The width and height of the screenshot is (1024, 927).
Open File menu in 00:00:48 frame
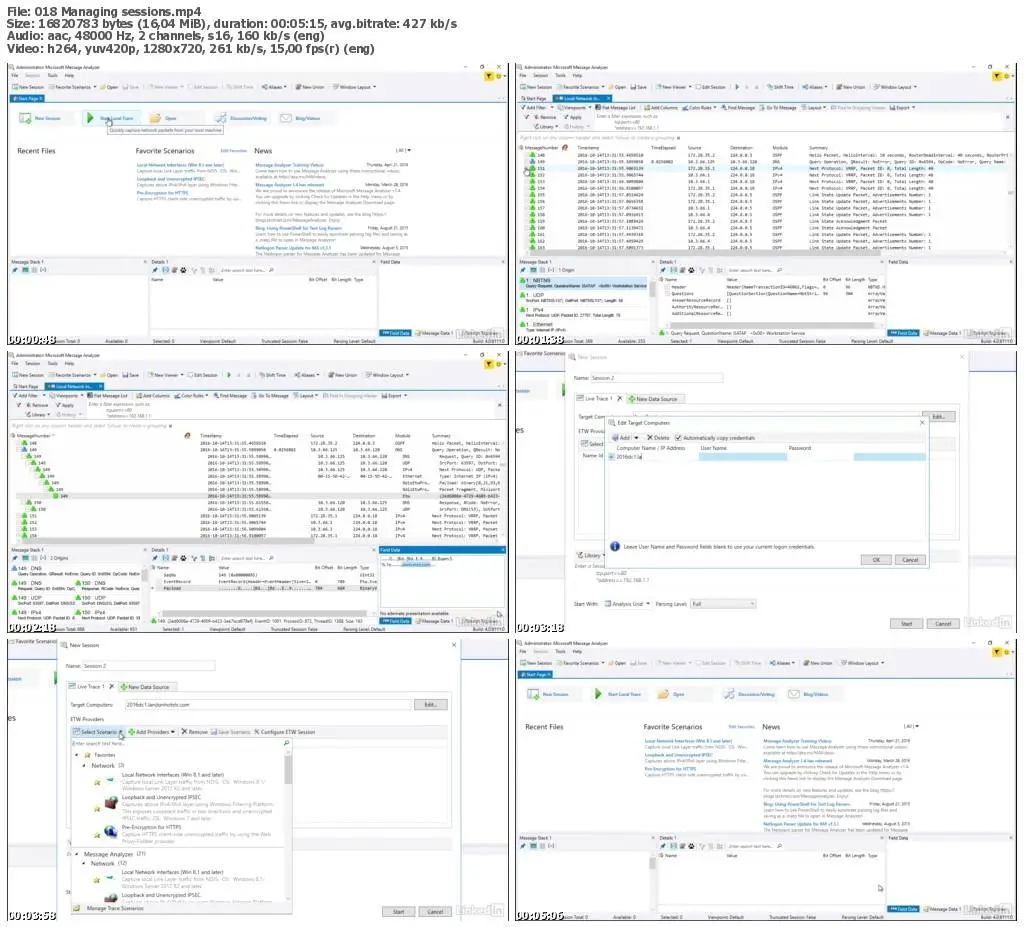[x=15, y=76]
